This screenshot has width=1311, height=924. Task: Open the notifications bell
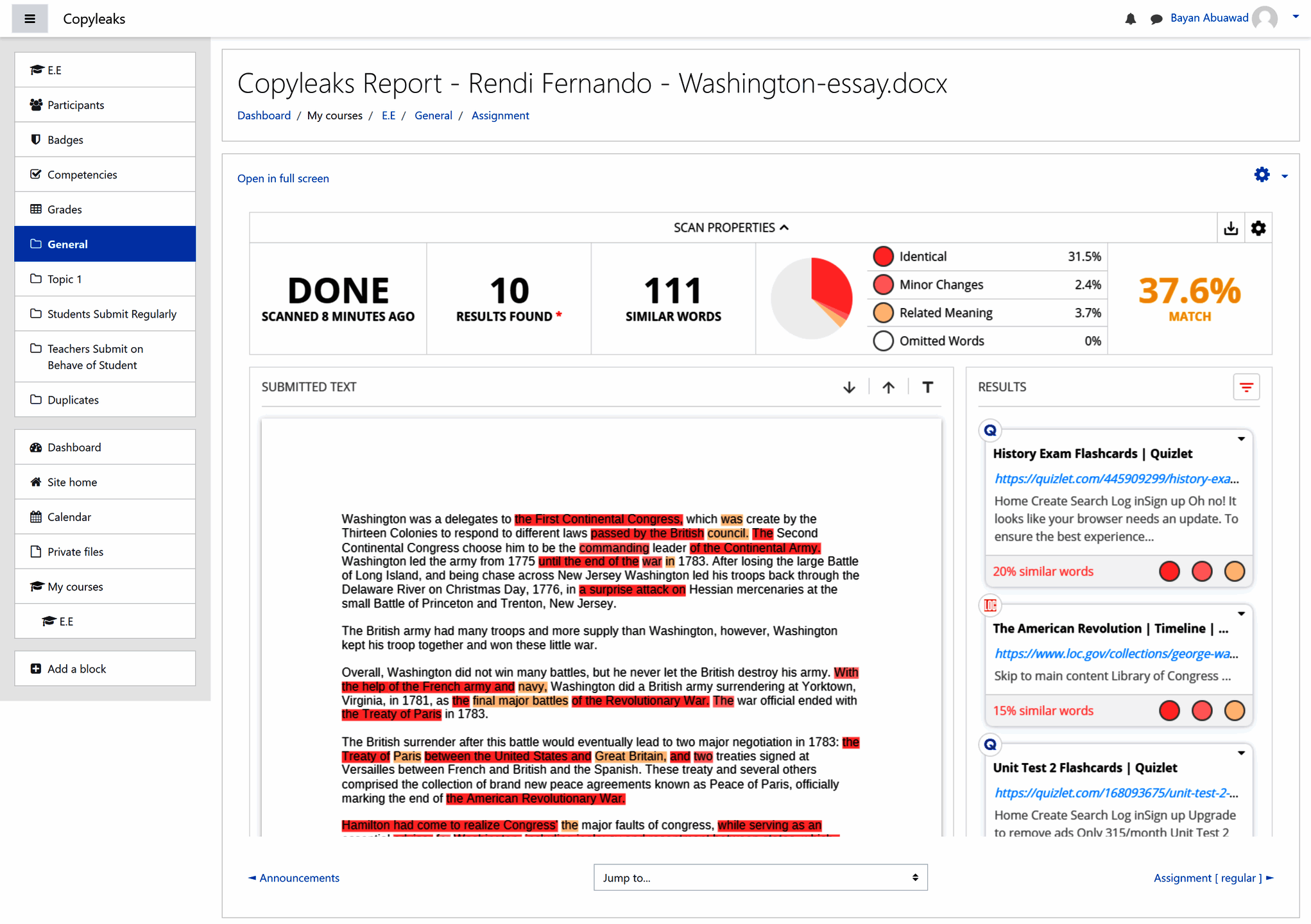coord(1130,19)
